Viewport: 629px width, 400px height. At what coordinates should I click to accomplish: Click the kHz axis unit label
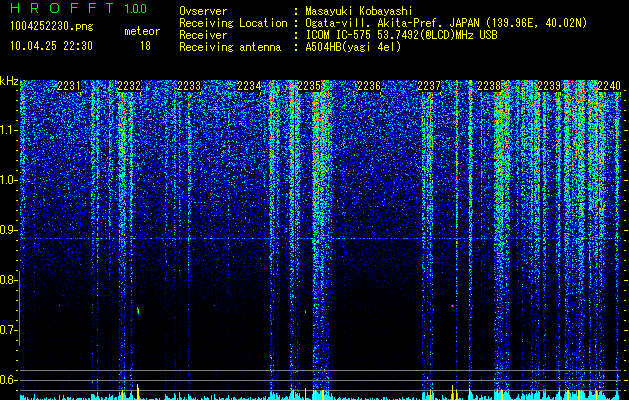pyautogui.click(x=9, y=81)
